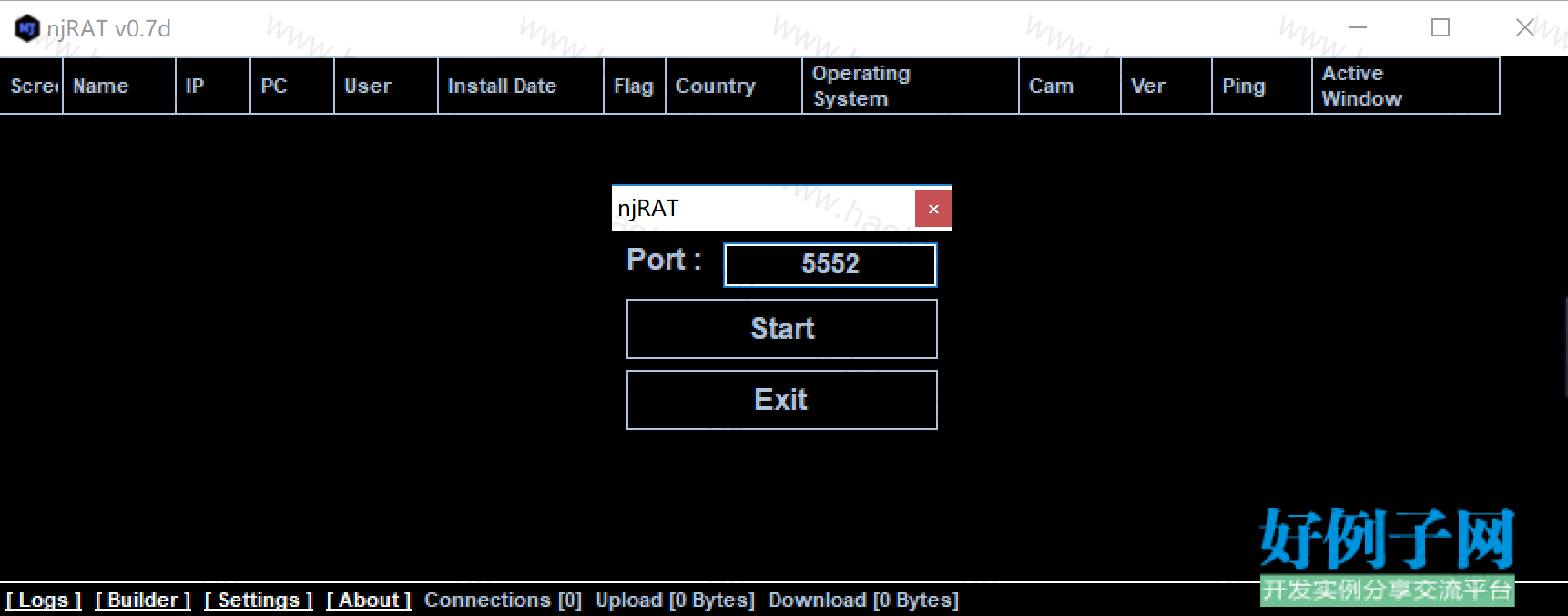Maximize the njRAT v0.7d window
The image size is (1568, 616).
coord(1441,27)
